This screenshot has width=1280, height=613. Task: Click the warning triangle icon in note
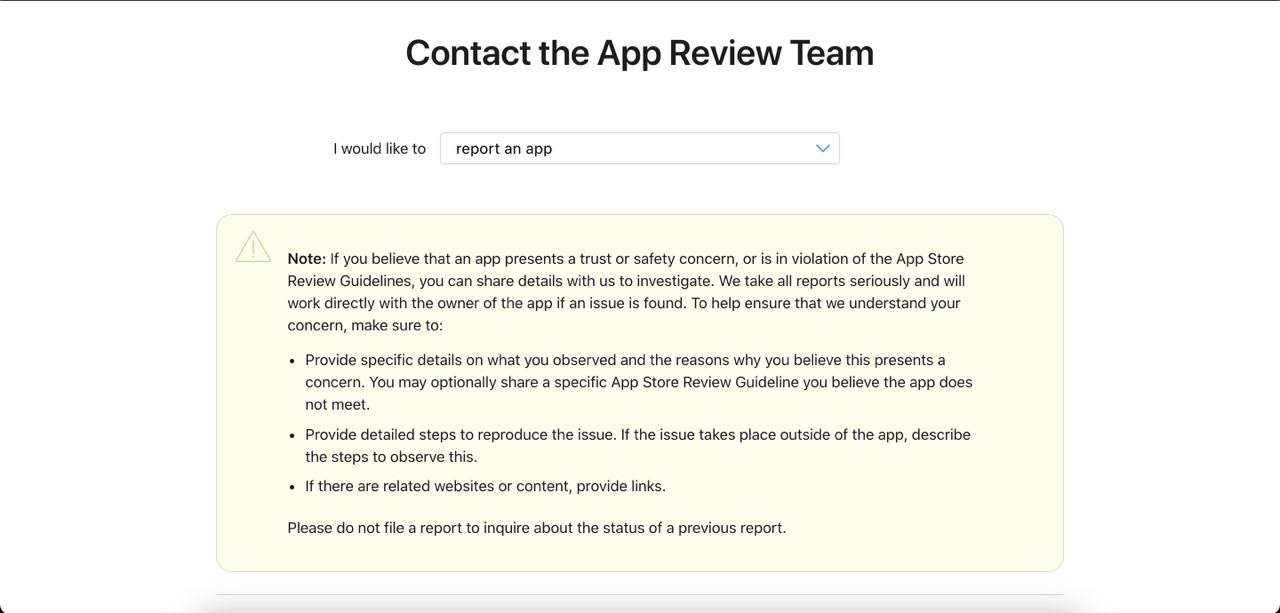[x=253, y=247]
